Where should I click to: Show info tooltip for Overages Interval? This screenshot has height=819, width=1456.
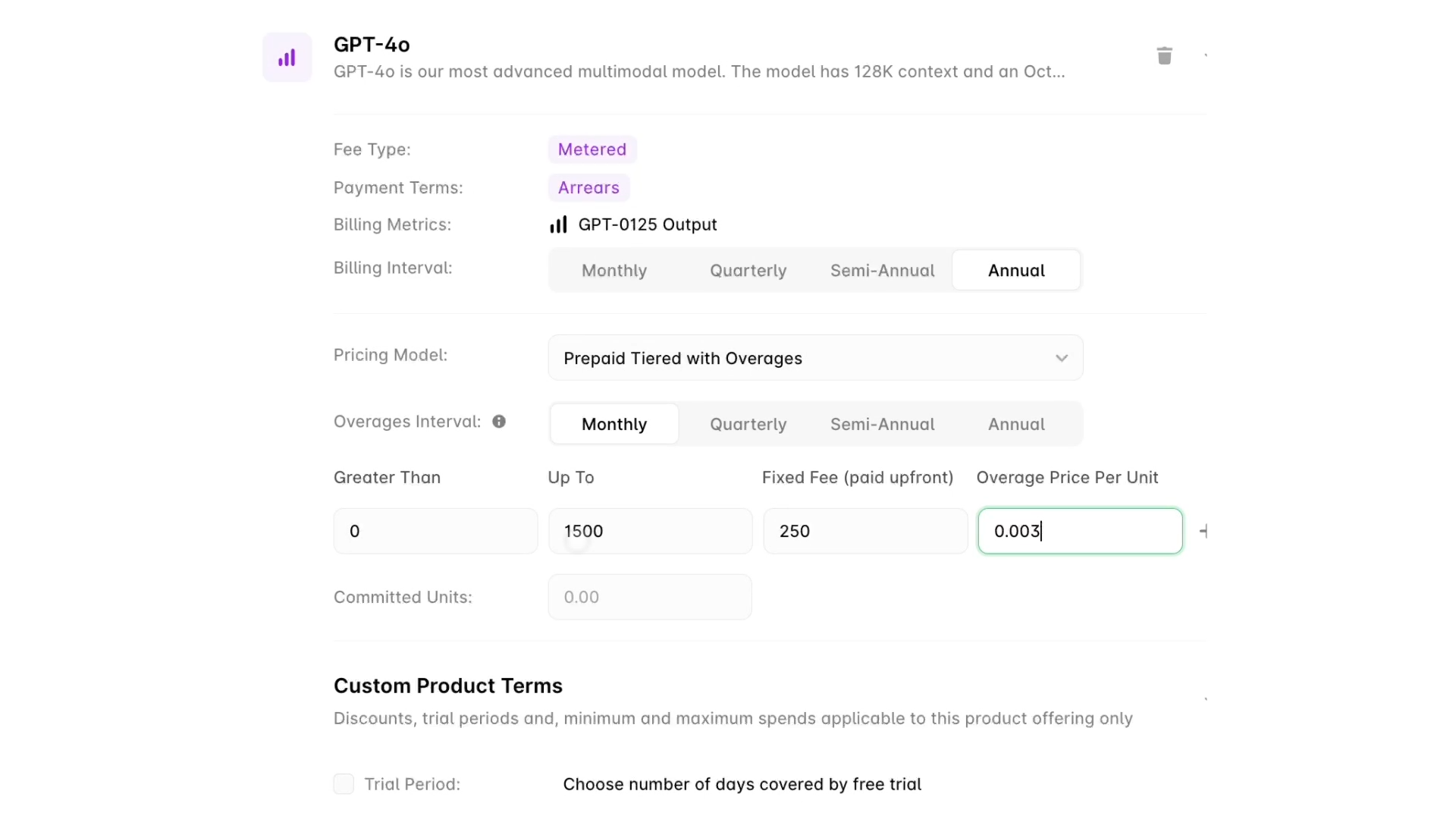click(498, 422)
